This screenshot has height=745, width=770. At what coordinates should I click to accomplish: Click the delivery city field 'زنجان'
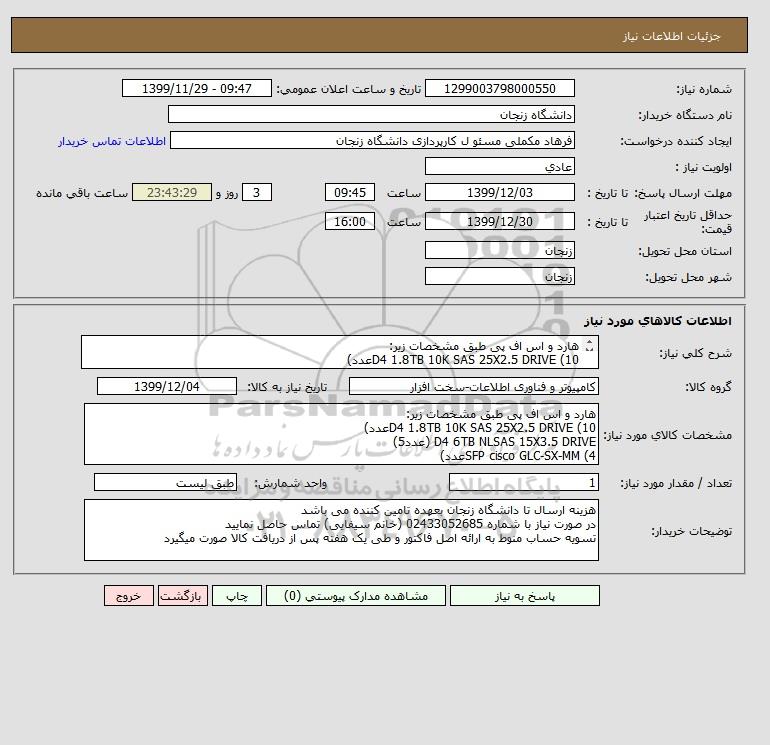pos(499,276)
